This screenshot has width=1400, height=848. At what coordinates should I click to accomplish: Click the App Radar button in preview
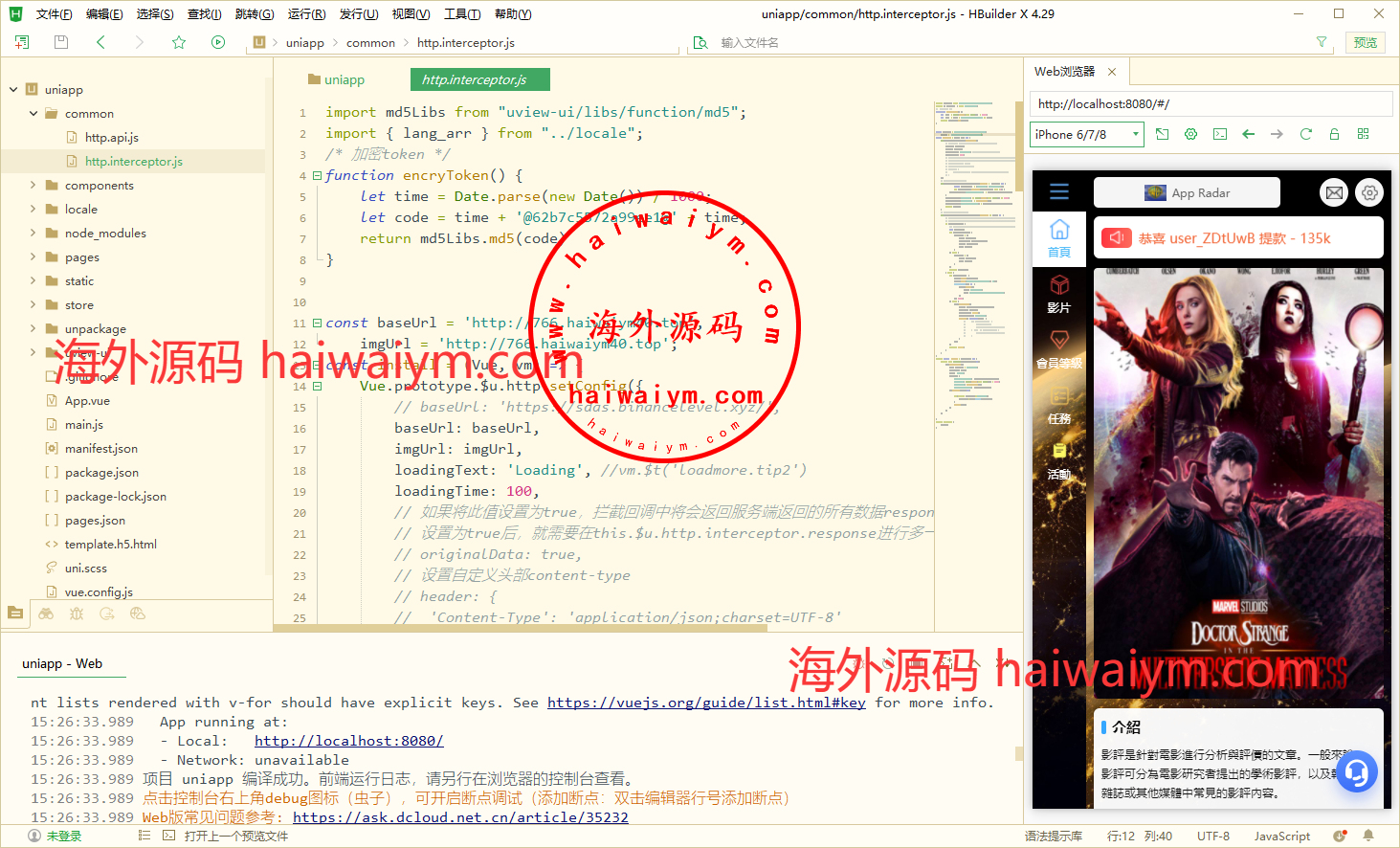[x=1187, y=192]
